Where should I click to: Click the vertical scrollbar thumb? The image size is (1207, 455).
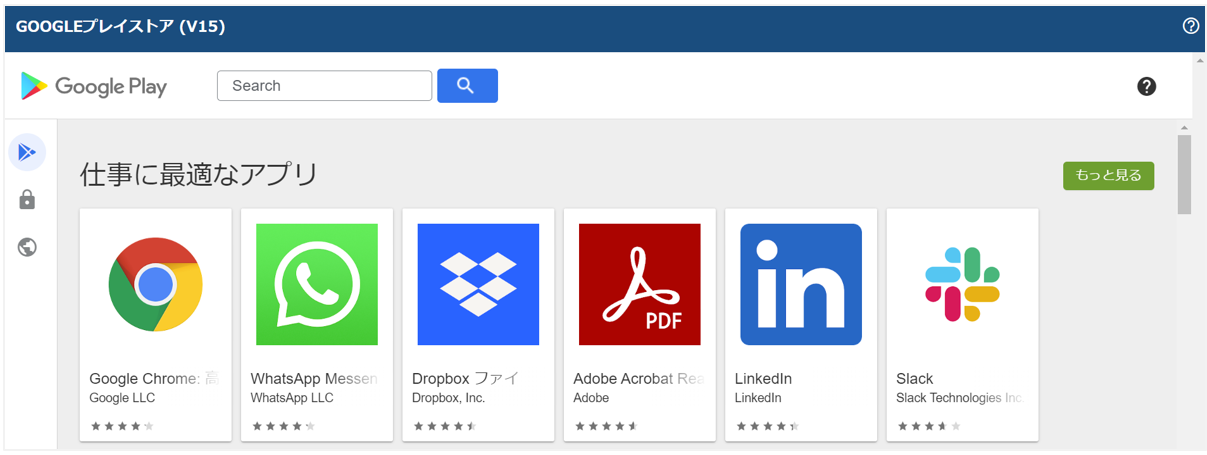click(1184, 175)
